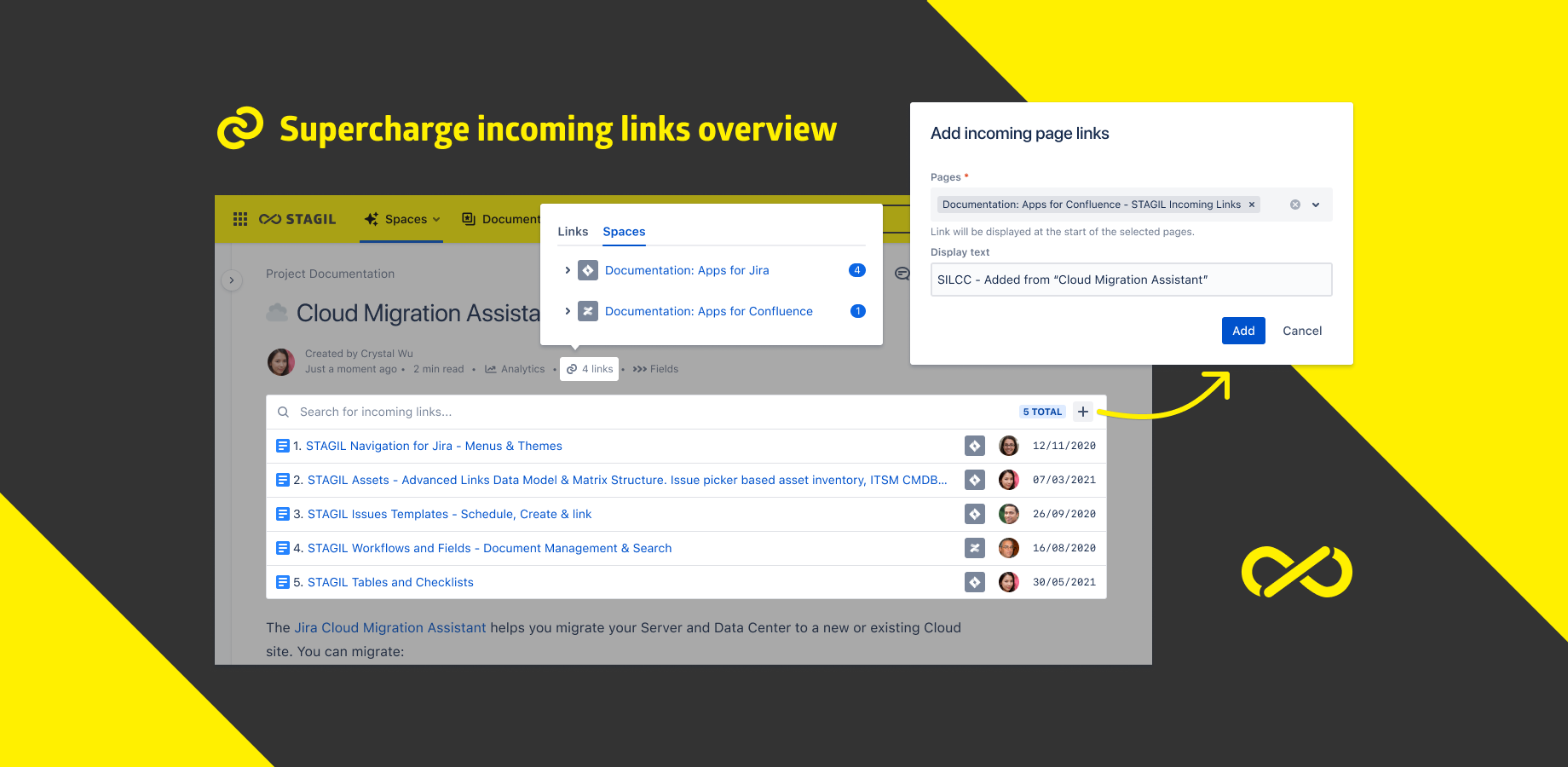1568x767 pixels.
Task: Open Documentation: Apps for Jira link
Action: pyautogui.click(x=687, y=270)
